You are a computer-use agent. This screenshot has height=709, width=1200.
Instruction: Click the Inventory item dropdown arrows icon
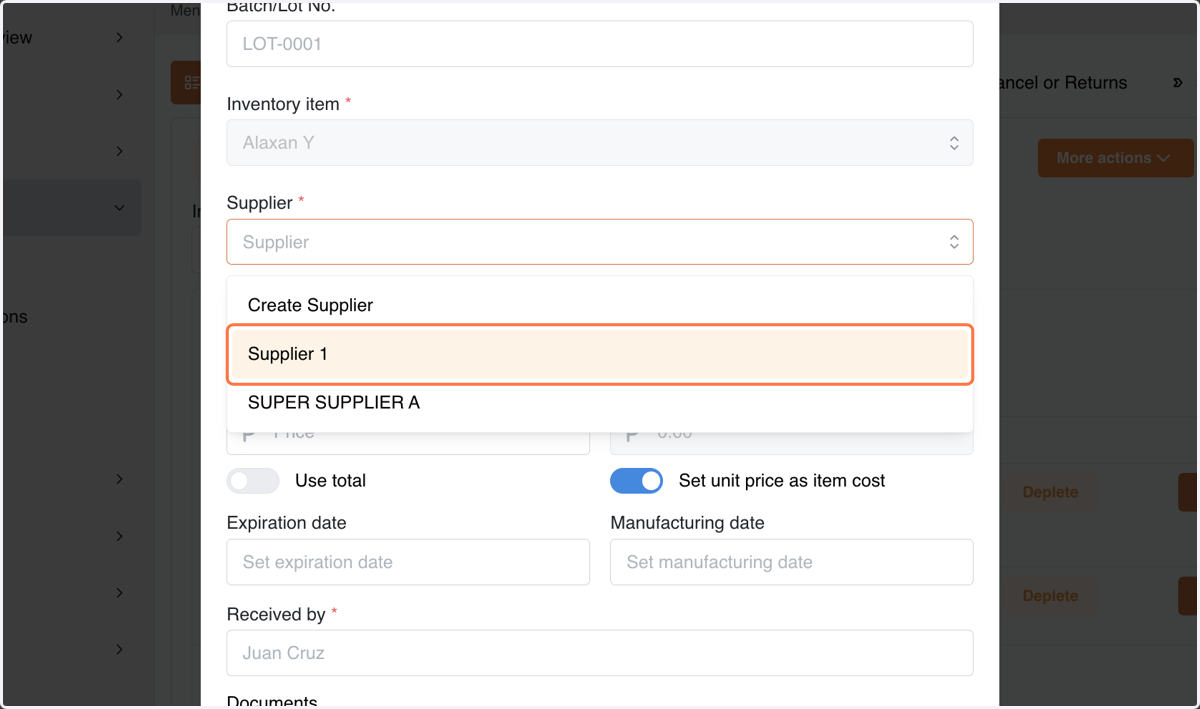pyautogui.click(x=954, y=143)
